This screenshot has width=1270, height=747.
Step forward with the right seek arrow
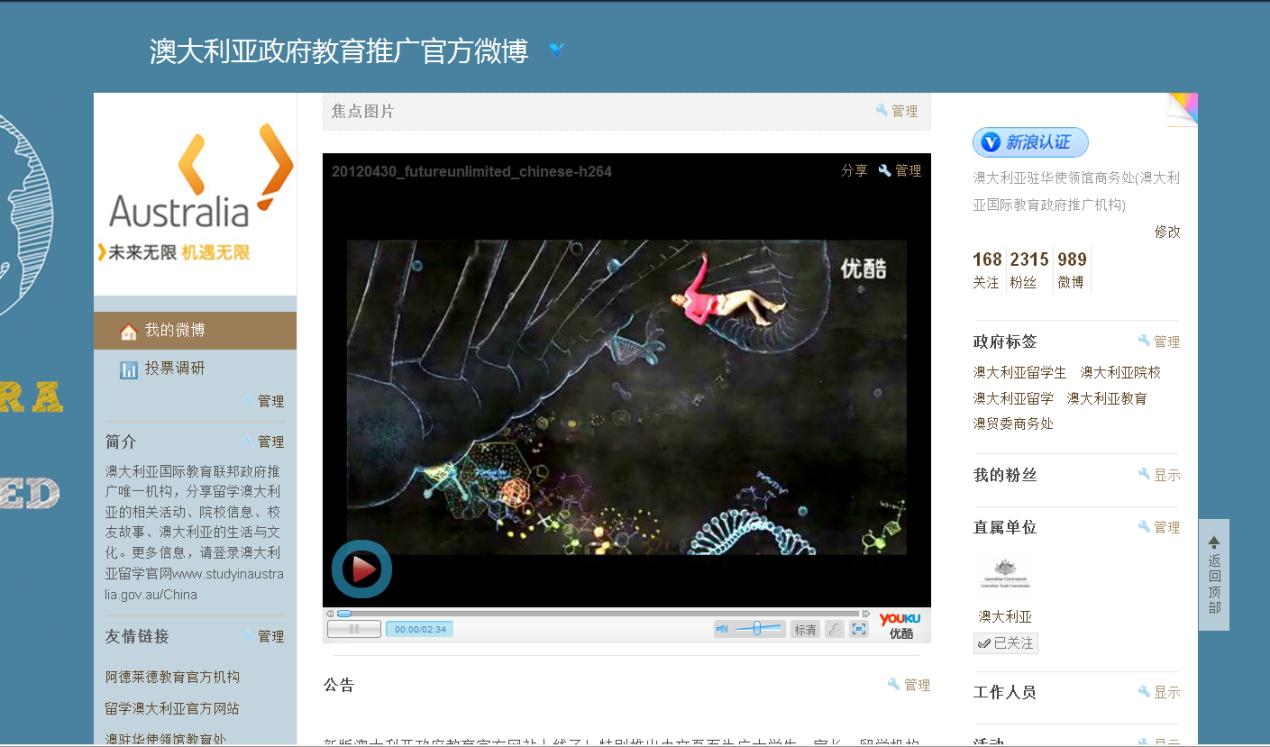point(866,613)
